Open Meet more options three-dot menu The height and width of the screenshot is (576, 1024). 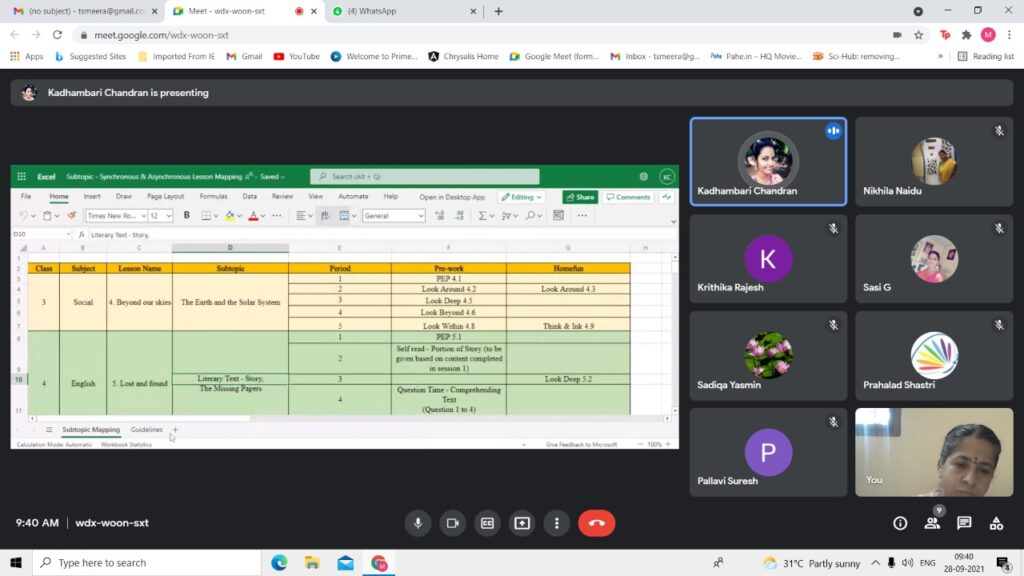[x=556, y=523]
